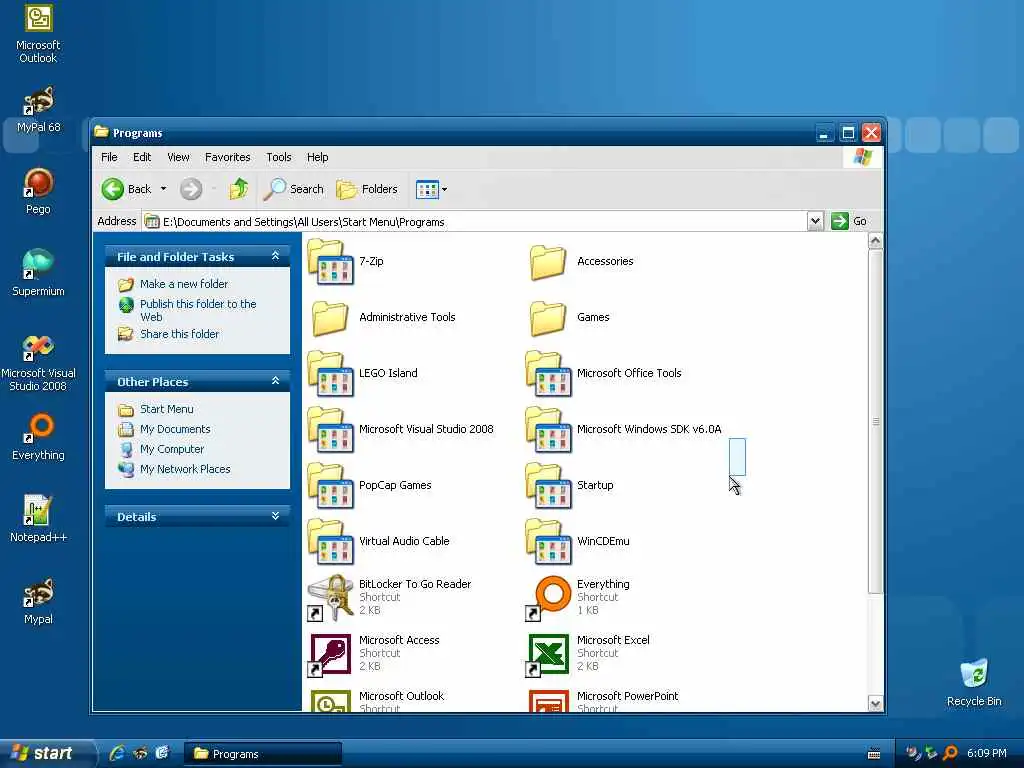
Task: Select Microsoft Visual Studio 2008 folder icon
Action: click(330, 430)
